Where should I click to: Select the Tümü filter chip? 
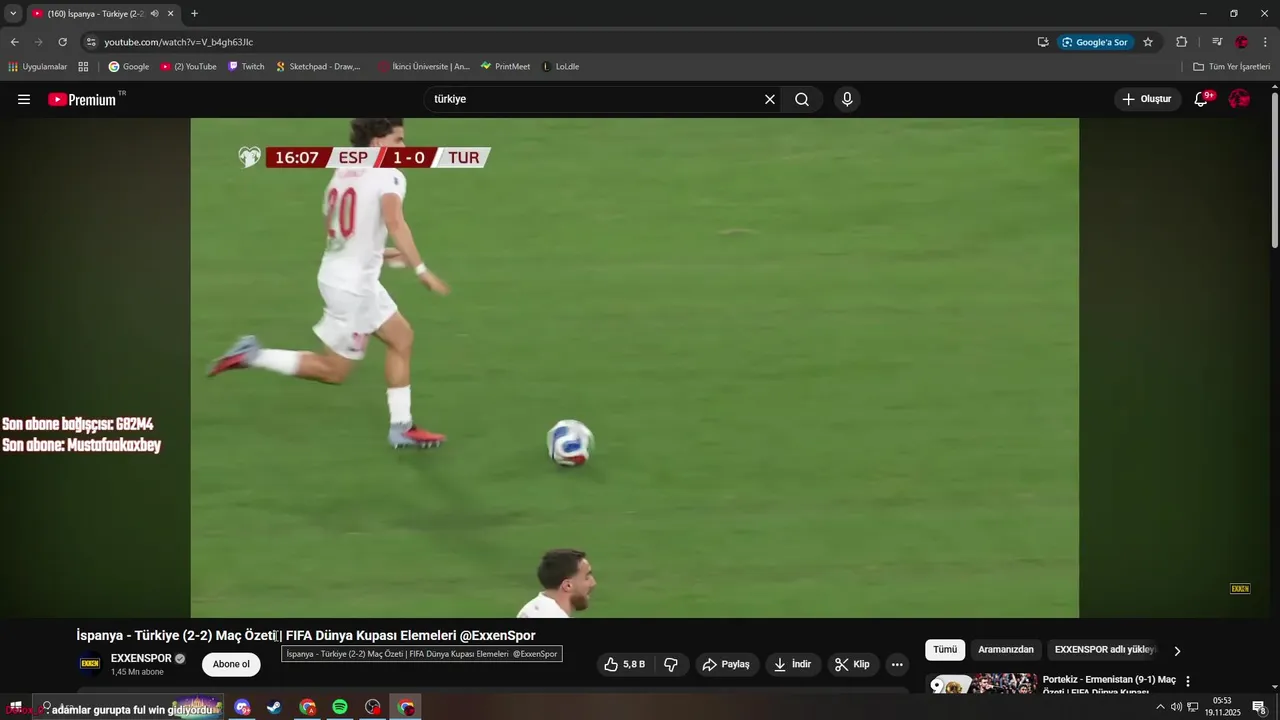[x=945, y=650]
